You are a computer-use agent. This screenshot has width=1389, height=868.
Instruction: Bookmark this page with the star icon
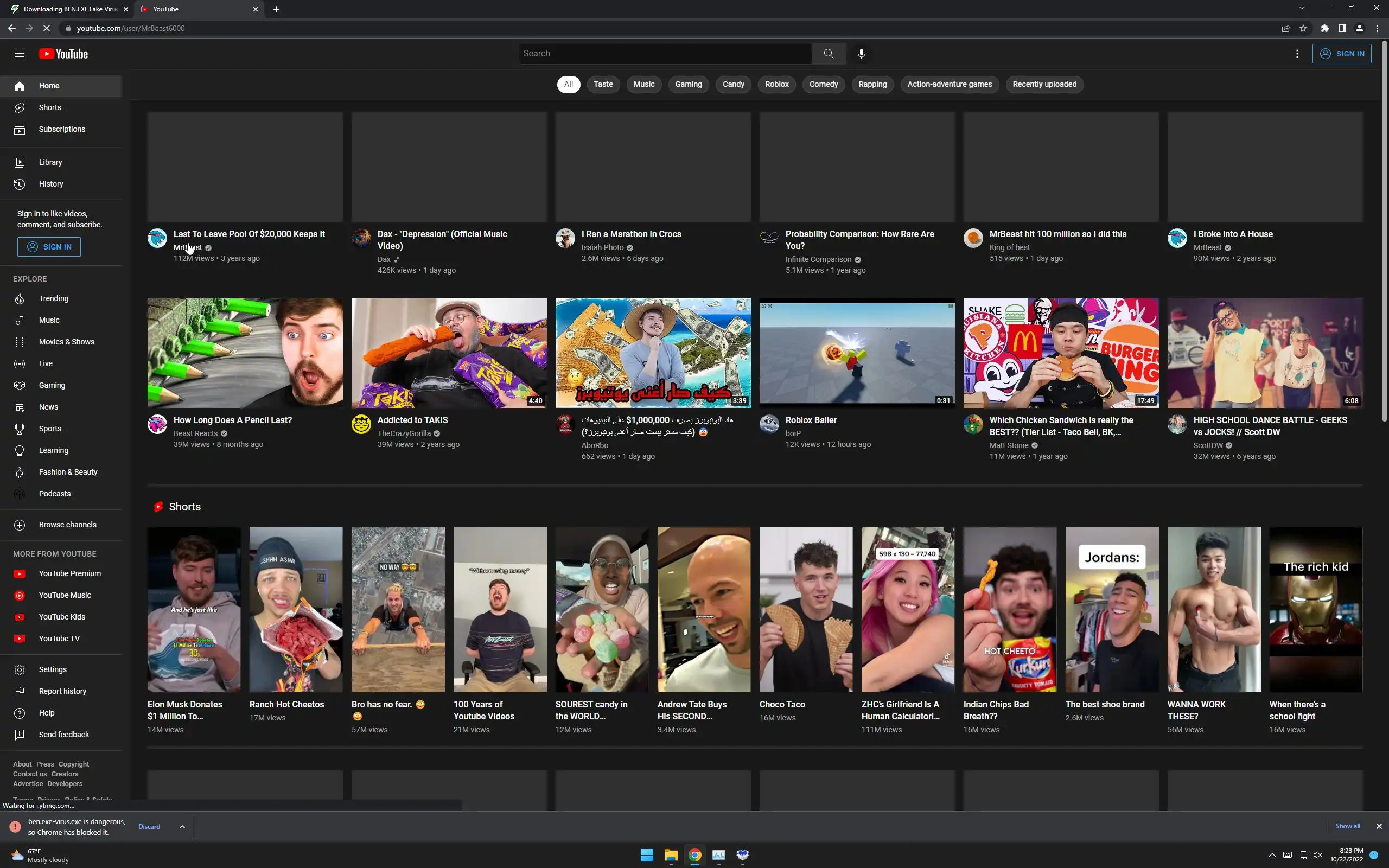(1303, 28)
